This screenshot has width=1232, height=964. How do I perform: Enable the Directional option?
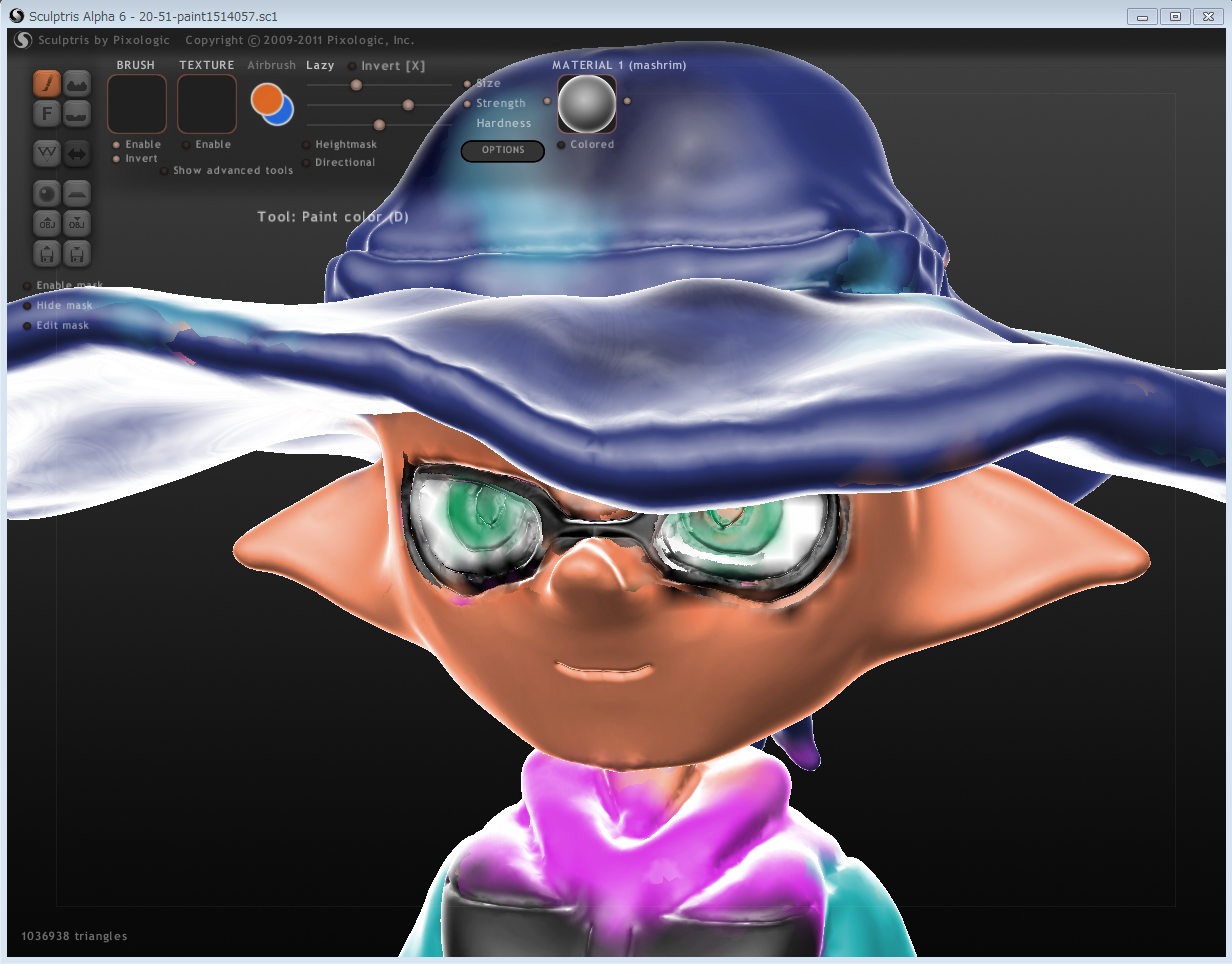339,163
